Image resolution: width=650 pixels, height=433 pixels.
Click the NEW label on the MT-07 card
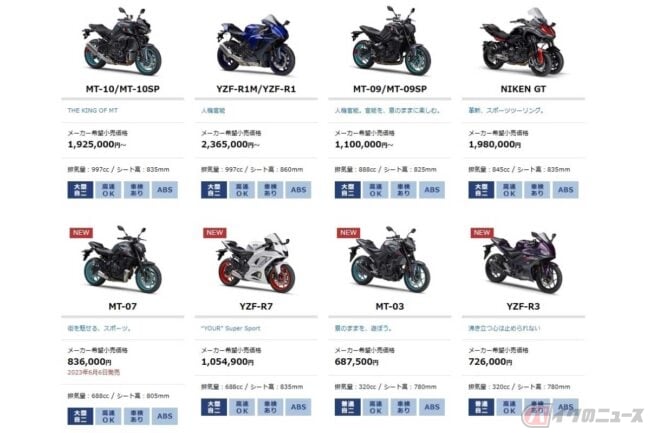(81, 232)
